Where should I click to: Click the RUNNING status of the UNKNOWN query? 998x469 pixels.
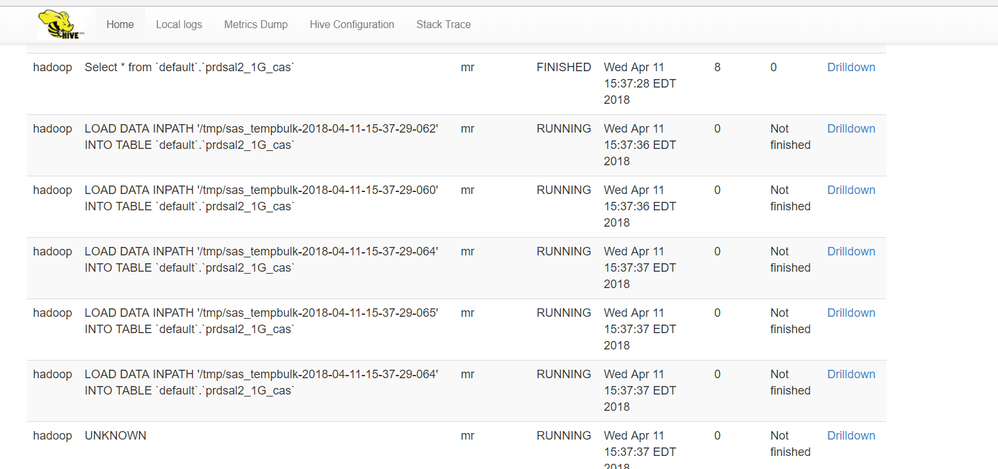pos(564,436)
